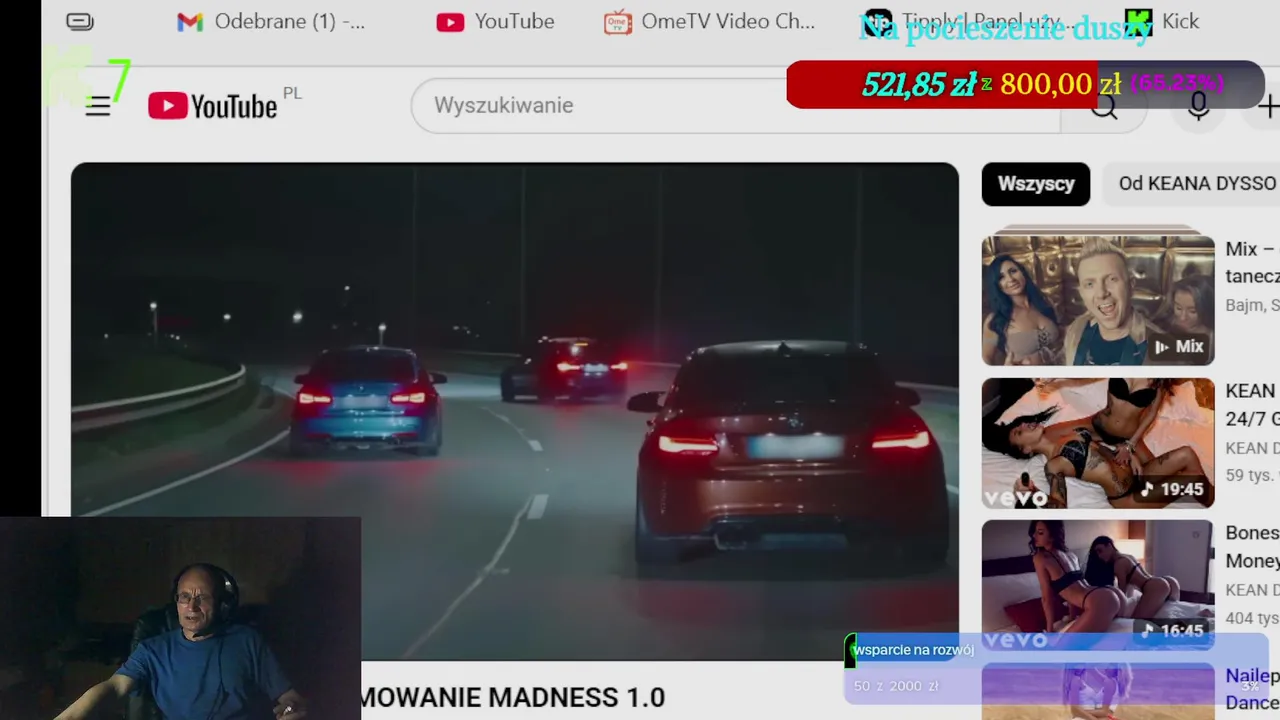
Task: Open the 16:45 vevo video thumbnail
Action: (x=1098, y=585)
